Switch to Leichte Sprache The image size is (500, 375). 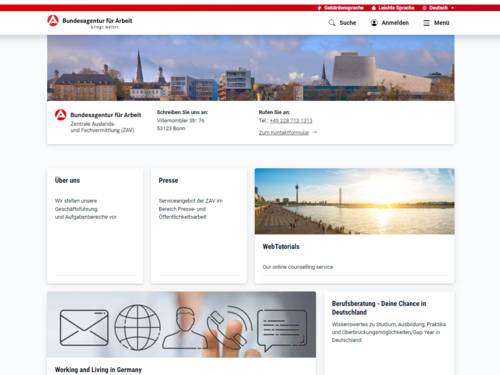pos(393,8)
